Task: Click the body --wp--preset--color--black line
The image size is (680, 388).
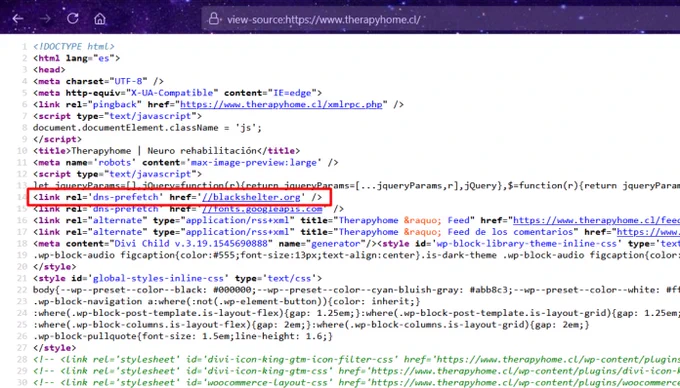Action: [x=356, y=290]
